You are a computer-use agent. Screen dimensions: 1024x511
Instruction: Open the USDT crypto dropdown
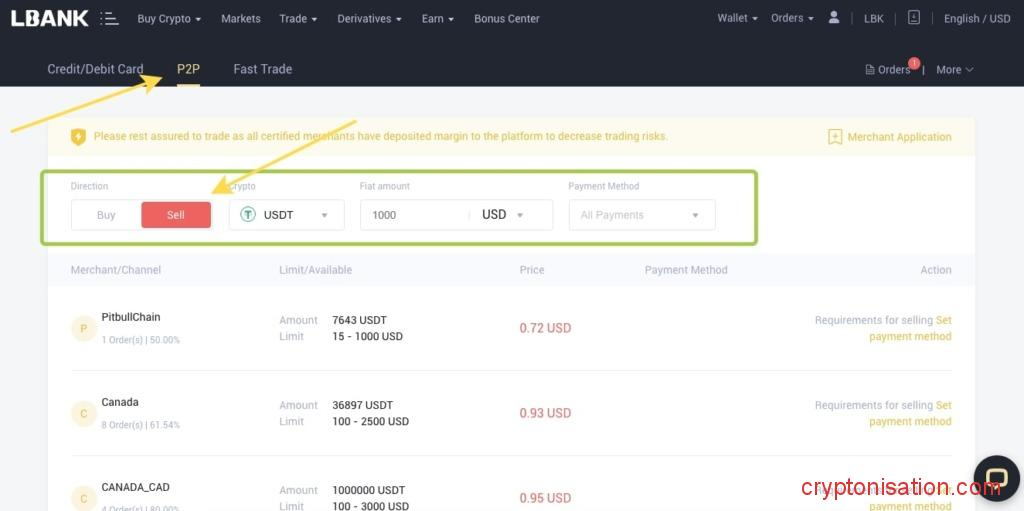pyautogui.click(x=286, y=215)
